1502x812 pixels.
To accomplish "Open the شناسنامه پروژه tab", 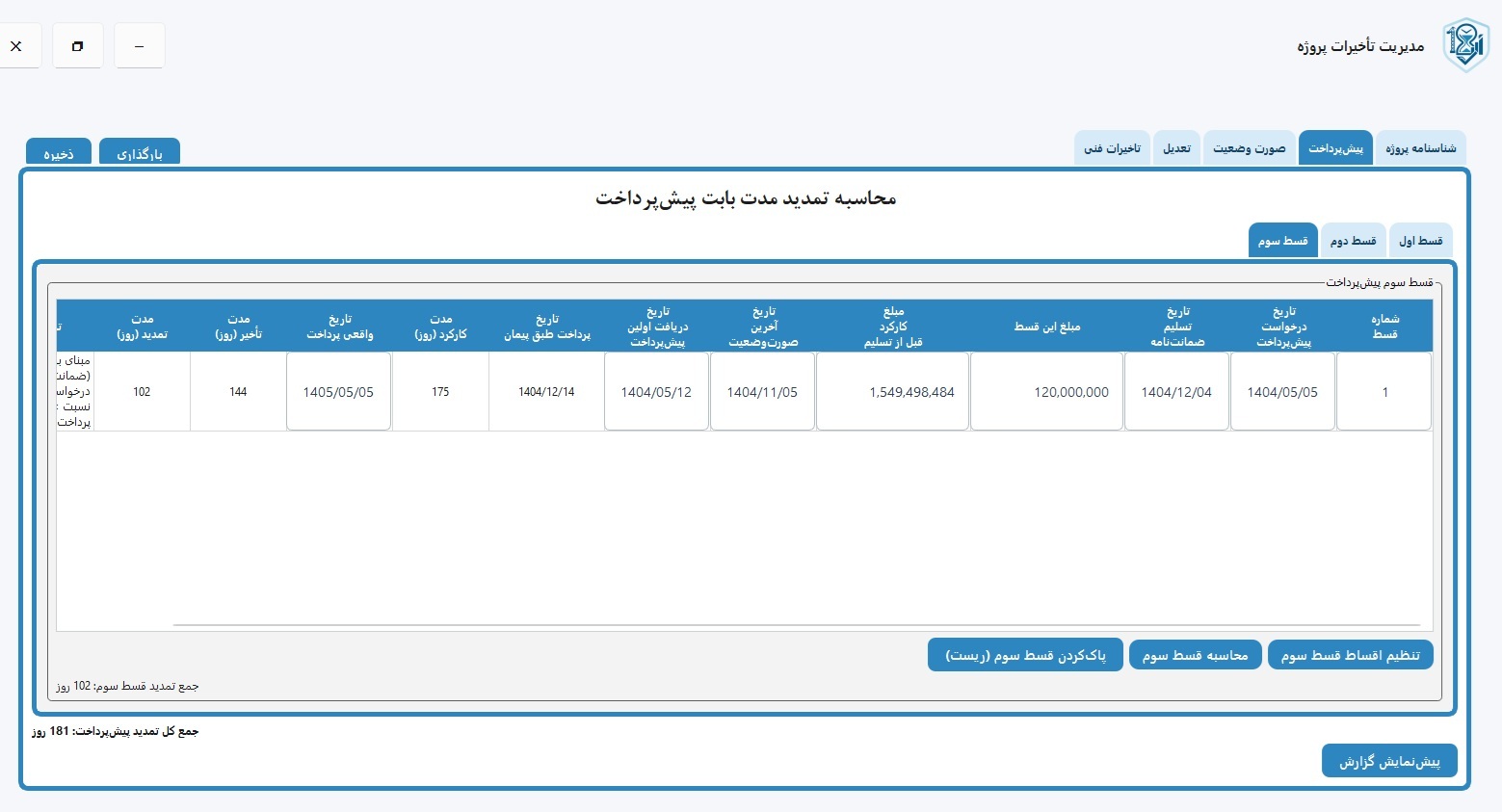I will click(x=1421, y=148).
